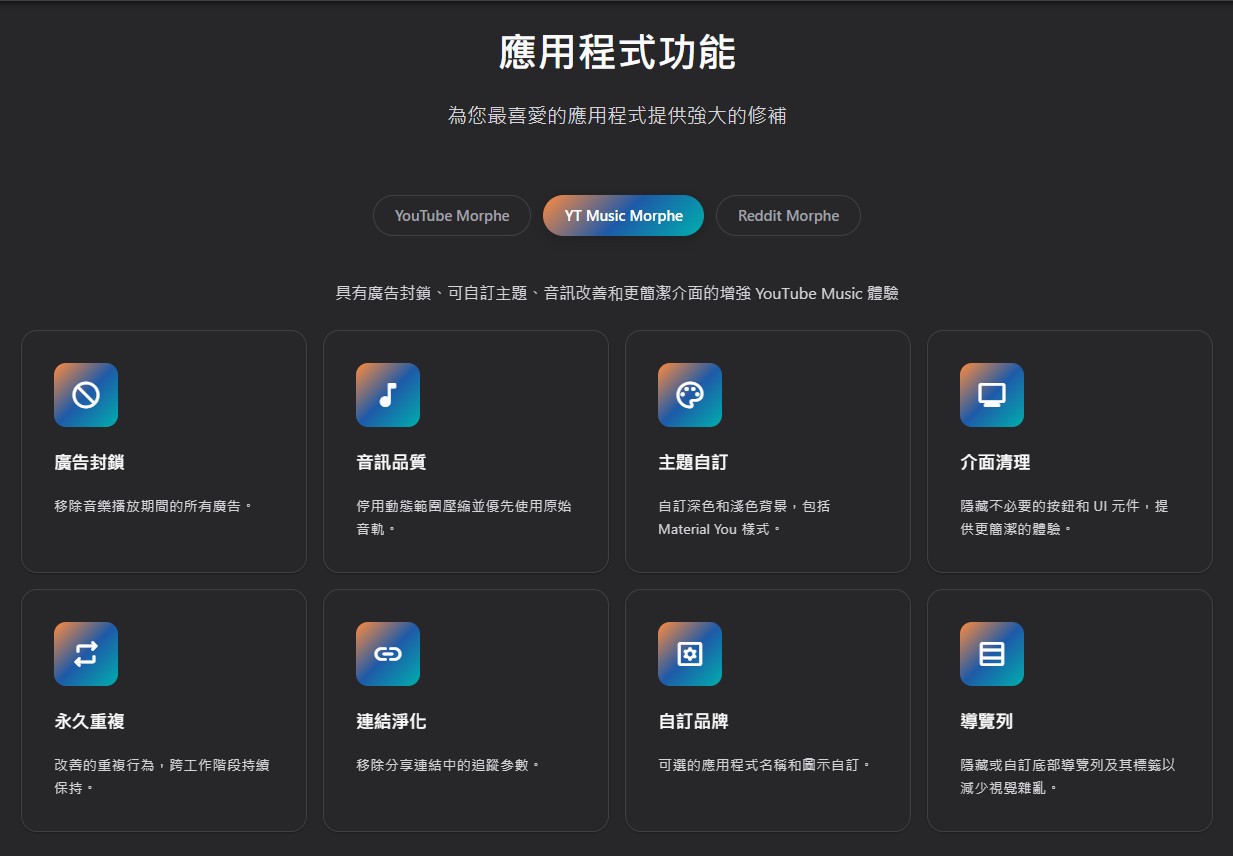Screen dimensions: 1233x856
Task: Click the monitor interface cleanup icon
Action: point(992,395)
